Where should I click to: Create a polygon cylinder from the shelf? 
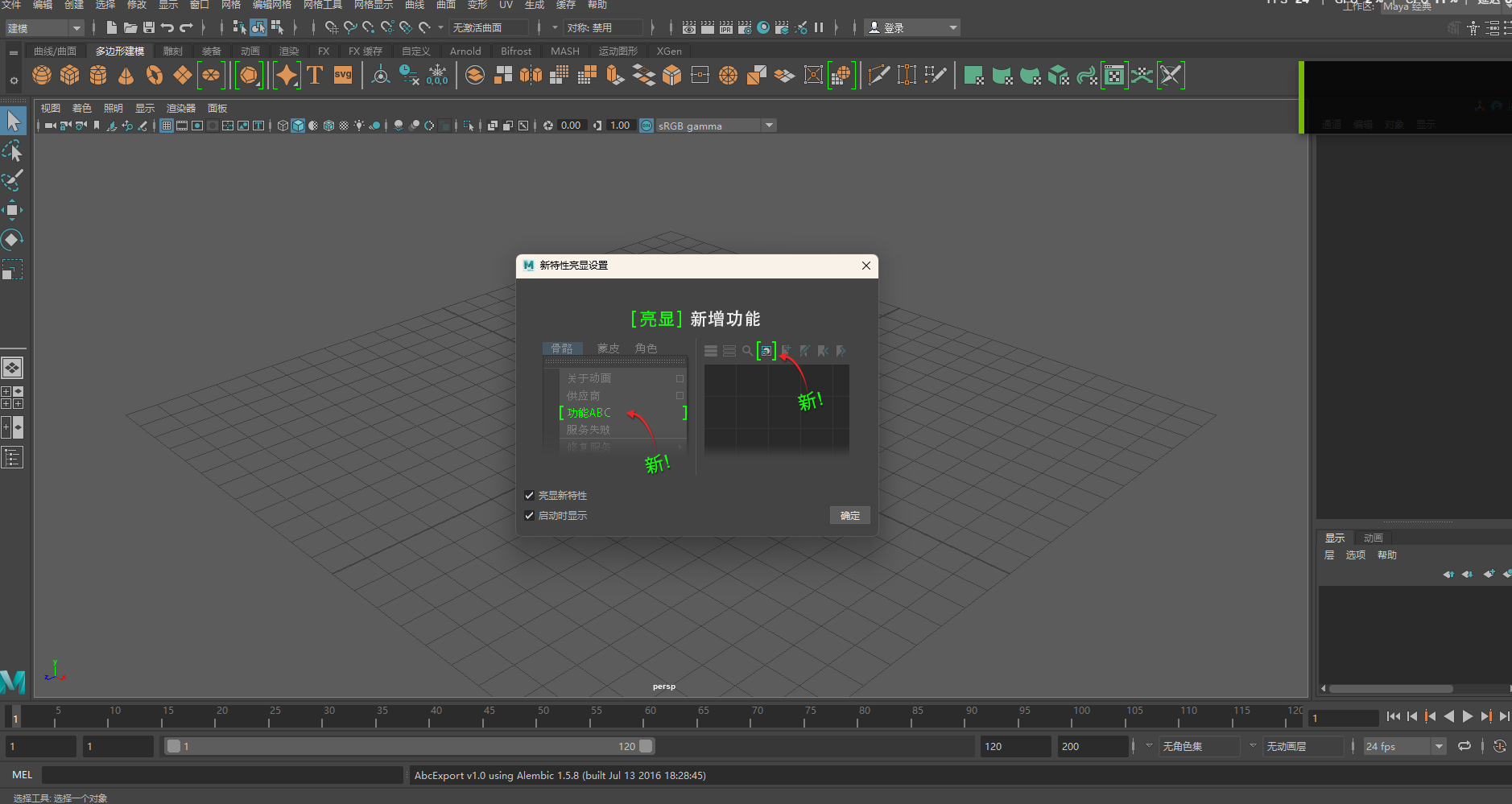[97, 75]
